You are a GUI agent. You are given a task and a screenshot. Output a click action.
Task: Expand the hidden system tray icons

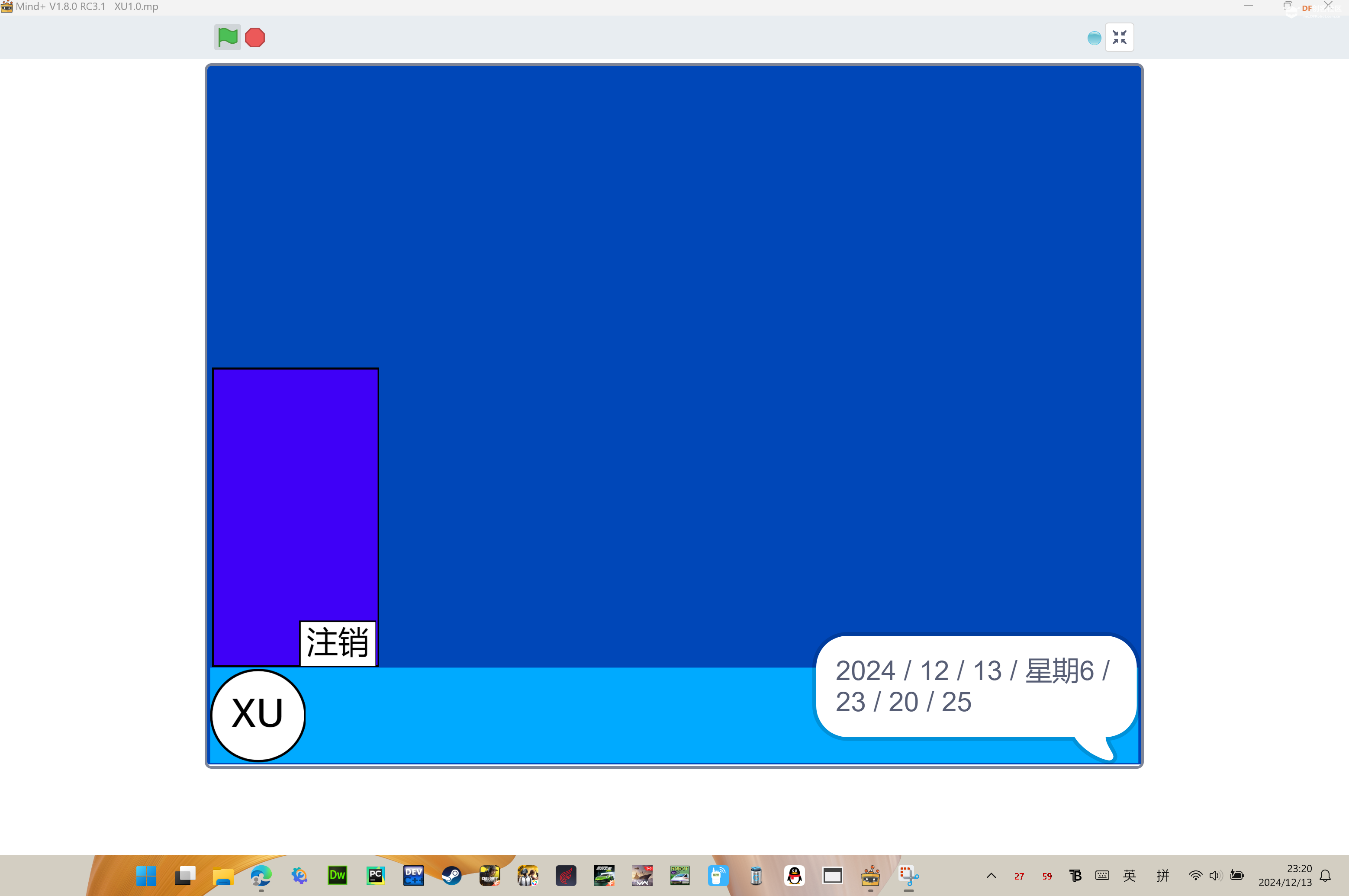click(x=992, y=875)
